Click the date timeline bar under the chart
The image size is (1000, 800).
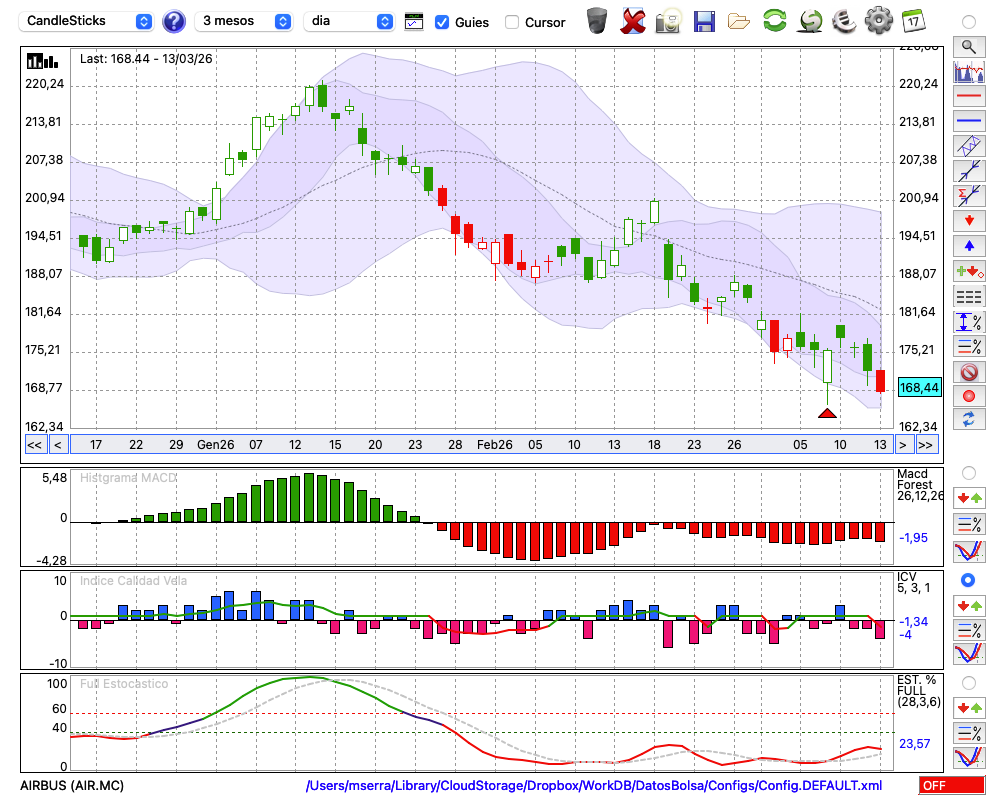point(480,444)
